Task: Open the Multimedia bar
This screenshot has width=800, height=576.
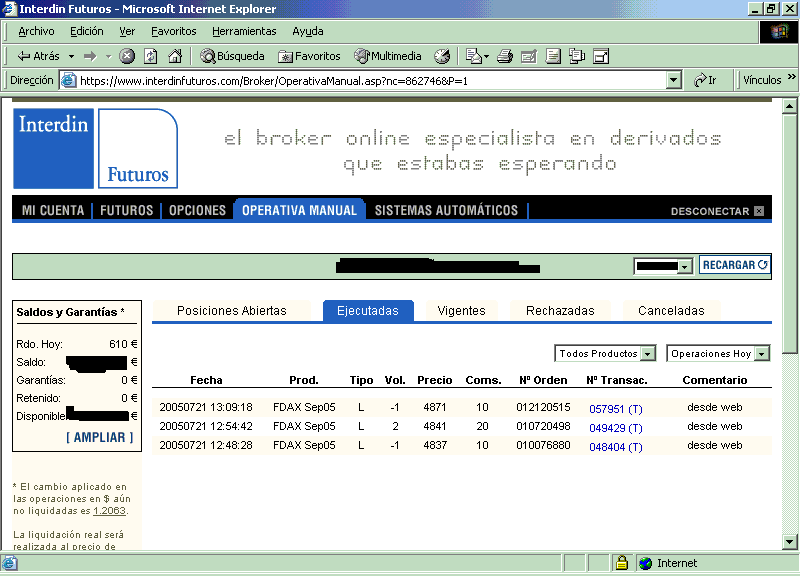Action: click(388, 56)
